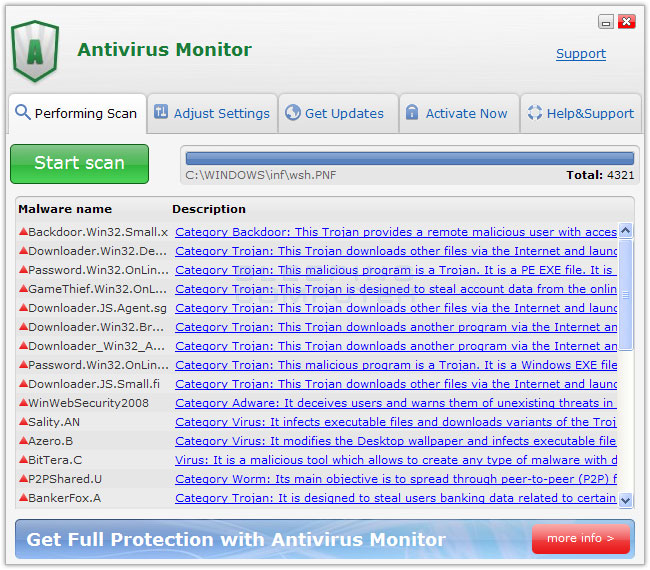Open the Get Updates tab
The height and width of the screenshot is (570, 650).
[x=338, y=113]
